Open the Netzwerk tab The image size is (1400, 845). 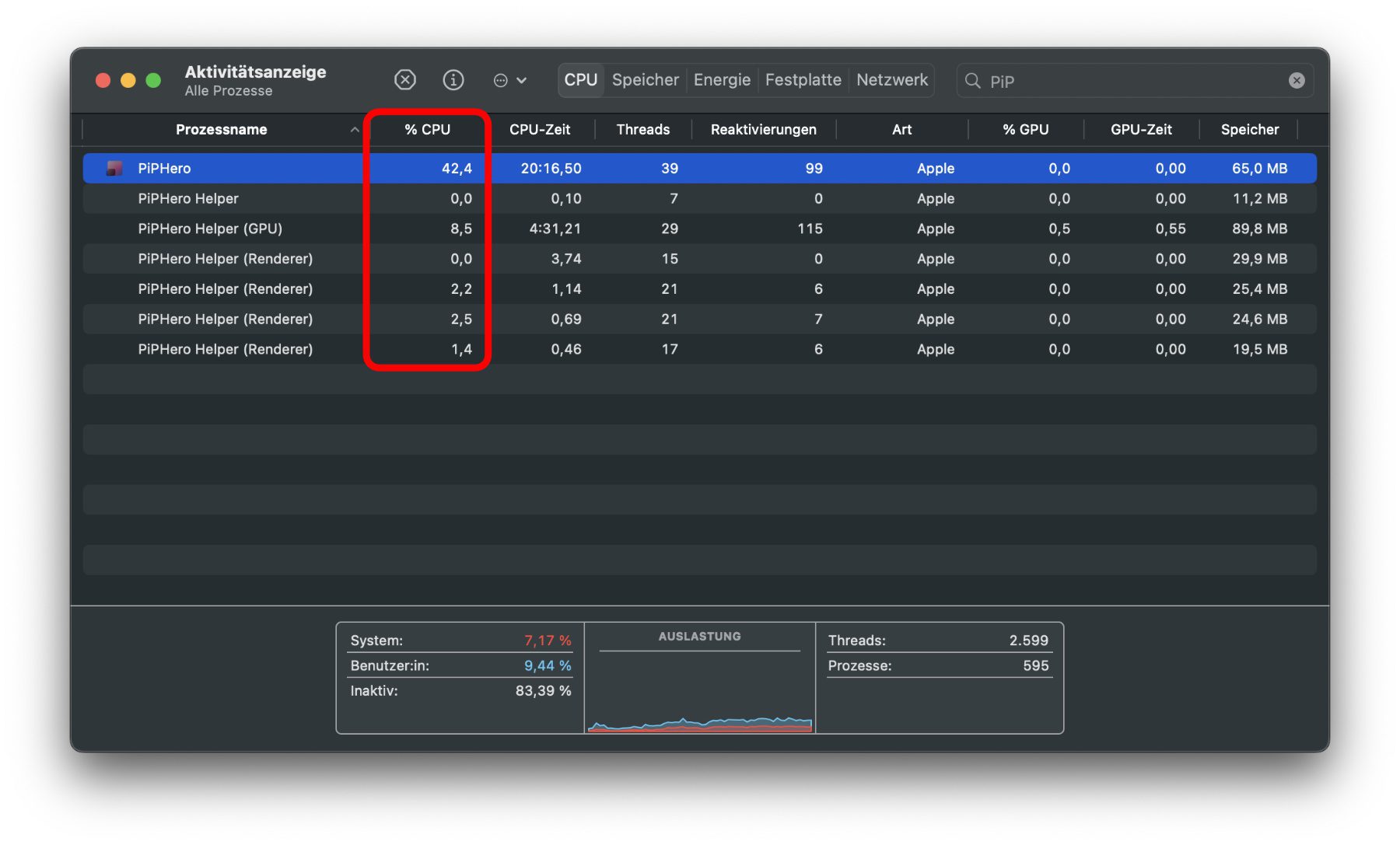click(891, 80)
